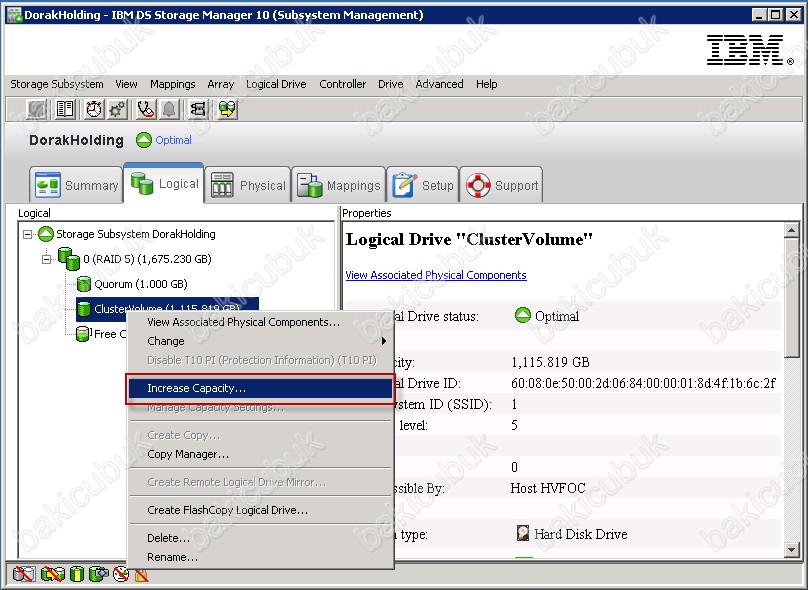Switch to the Setup tab

coord(423,185)
